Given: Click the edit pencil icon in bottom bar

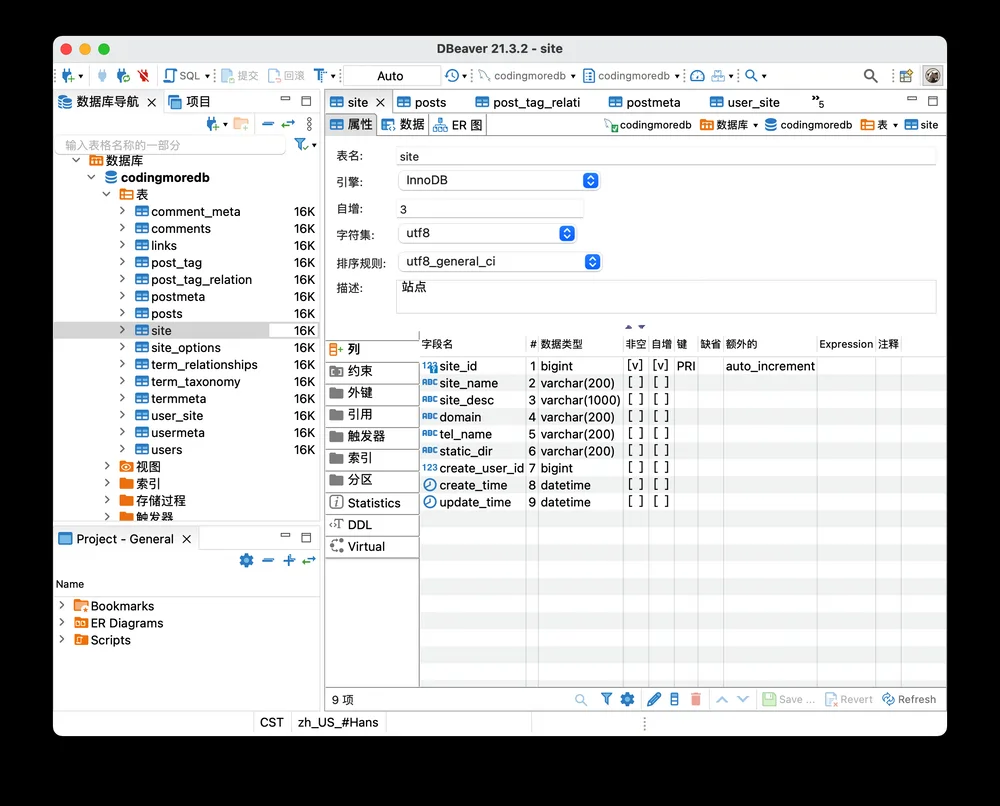Looking at the screenshot, I should pyautogui.click(x=654, y=700).
